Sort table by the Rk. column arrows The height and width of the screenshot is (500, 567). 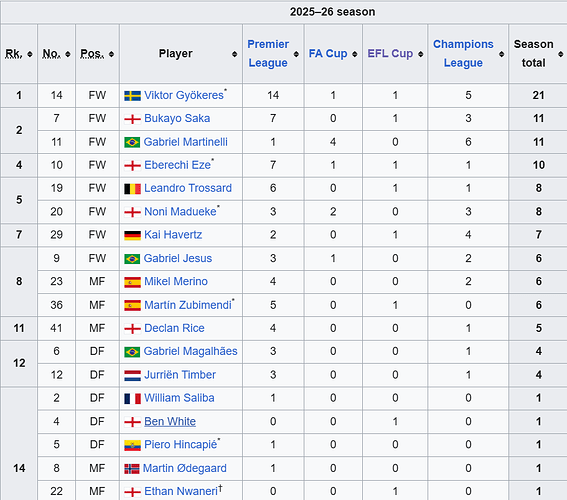pos(30,54)
